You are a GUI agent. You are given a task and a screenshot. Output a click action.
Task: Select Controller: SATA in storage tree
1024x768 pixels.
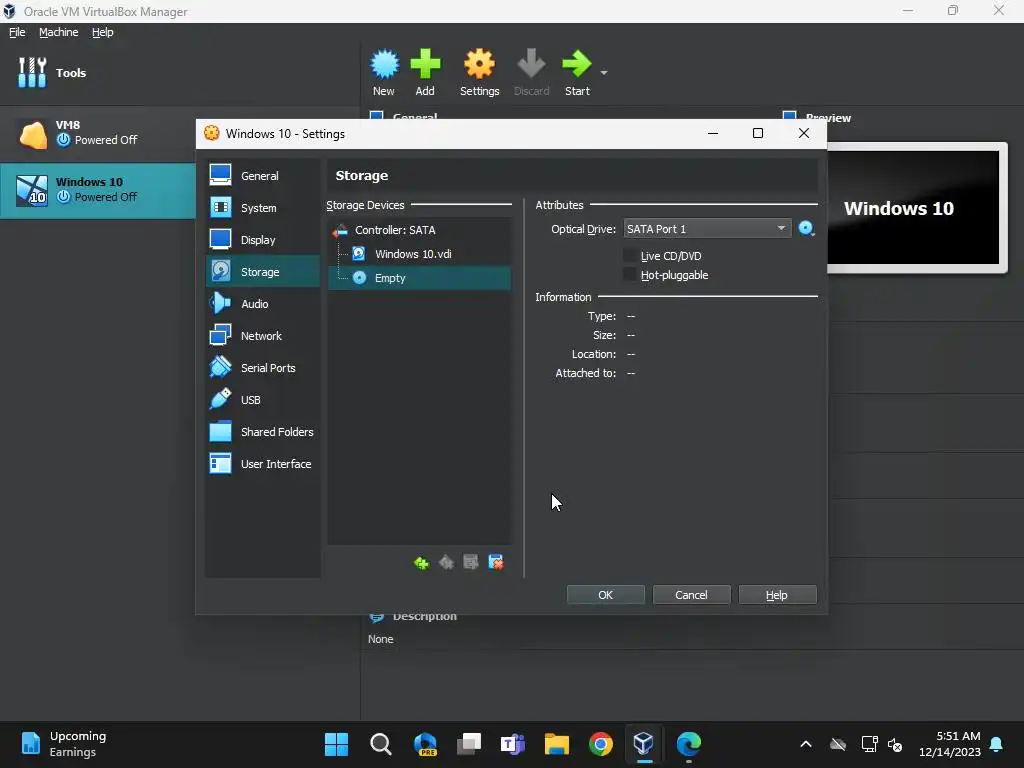(x=419, y=230)
